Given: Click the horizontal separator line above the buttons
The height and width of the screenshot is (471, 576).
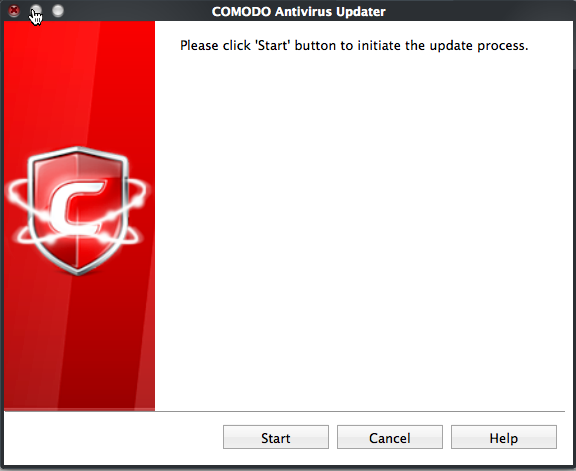Looking at the screenshot, I should coord(284,411).
